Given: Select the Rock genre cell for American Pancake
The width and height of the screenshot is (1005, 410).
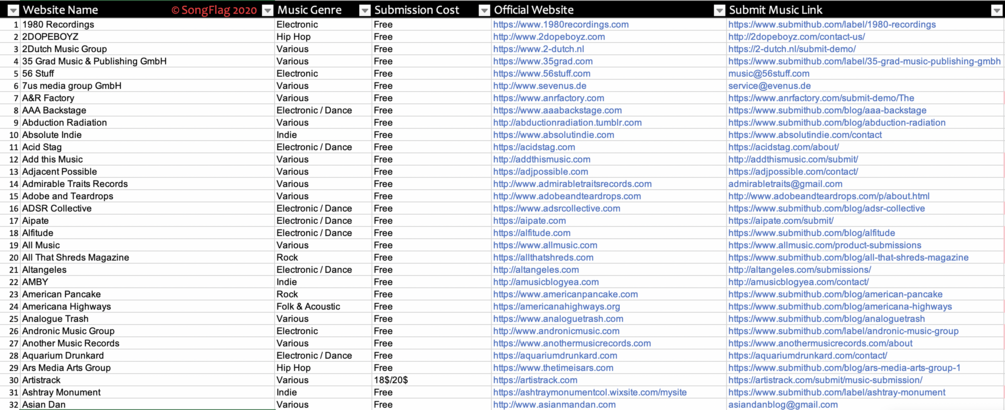Looking at the screenshot, I should tap(323, 294).
